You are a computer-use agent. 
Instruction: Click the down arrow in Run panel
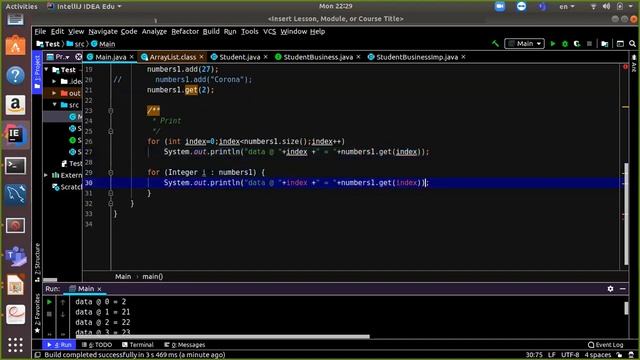[63, 314]
